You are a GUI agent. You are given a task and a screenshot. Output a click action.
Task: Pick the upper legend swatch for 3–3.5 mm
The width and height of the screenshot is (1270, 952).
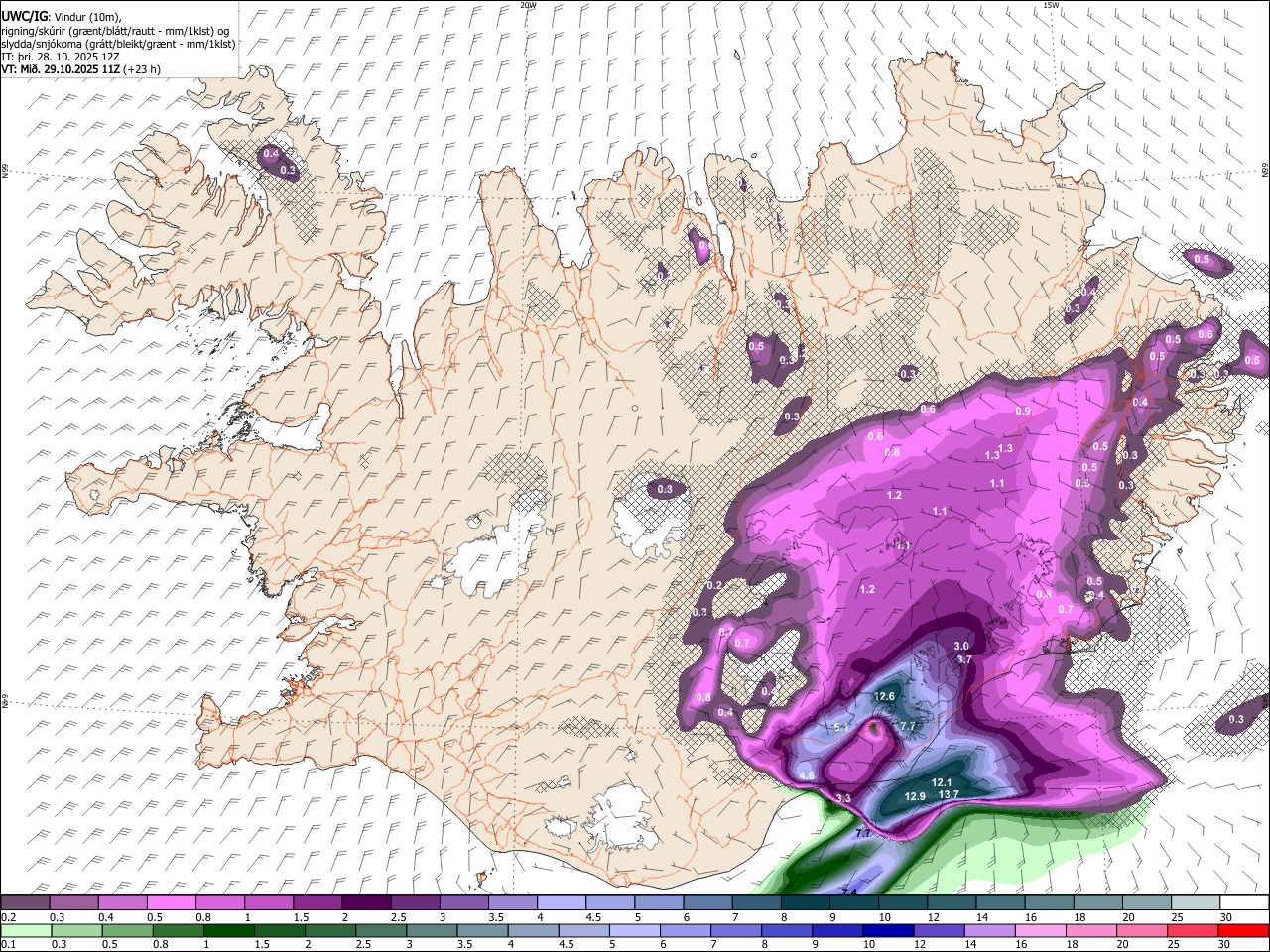[464, 902]
